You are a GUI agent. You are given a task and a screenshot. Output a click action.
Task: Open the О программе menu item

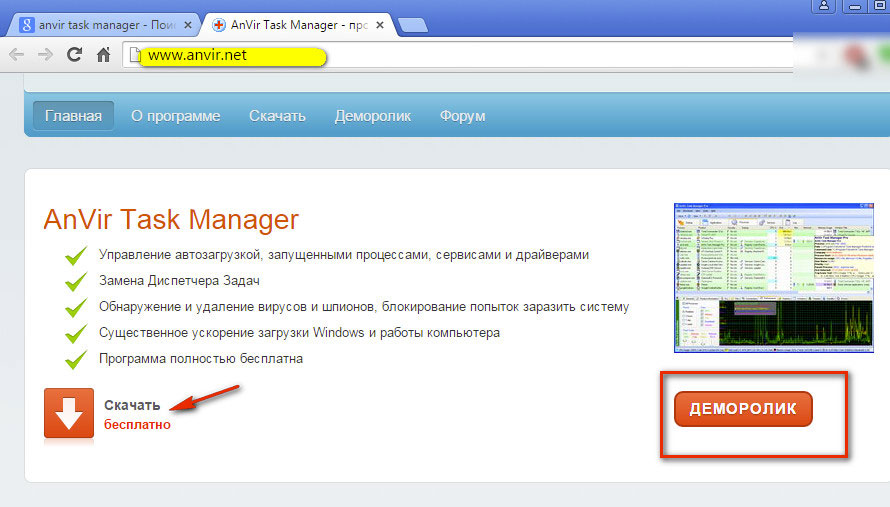pyautogui.click(x=175, y=116)
